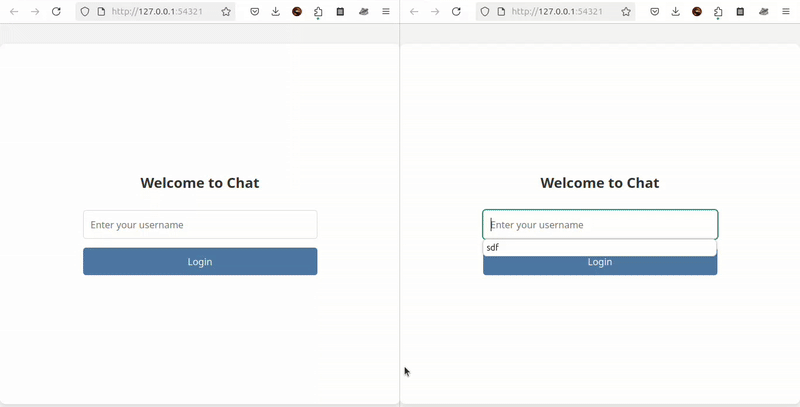800x407 pixels.
Task: Open Pocket in right browser toolbar
Action: point(654,11)
